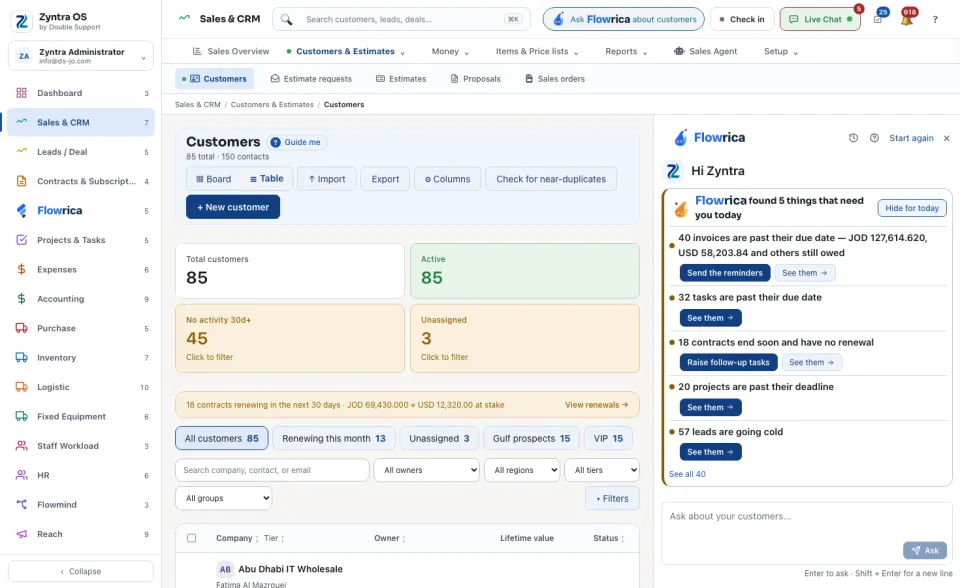
Task: Open Fixed Equipment sidebar icon
Action: tap(21, 416)
